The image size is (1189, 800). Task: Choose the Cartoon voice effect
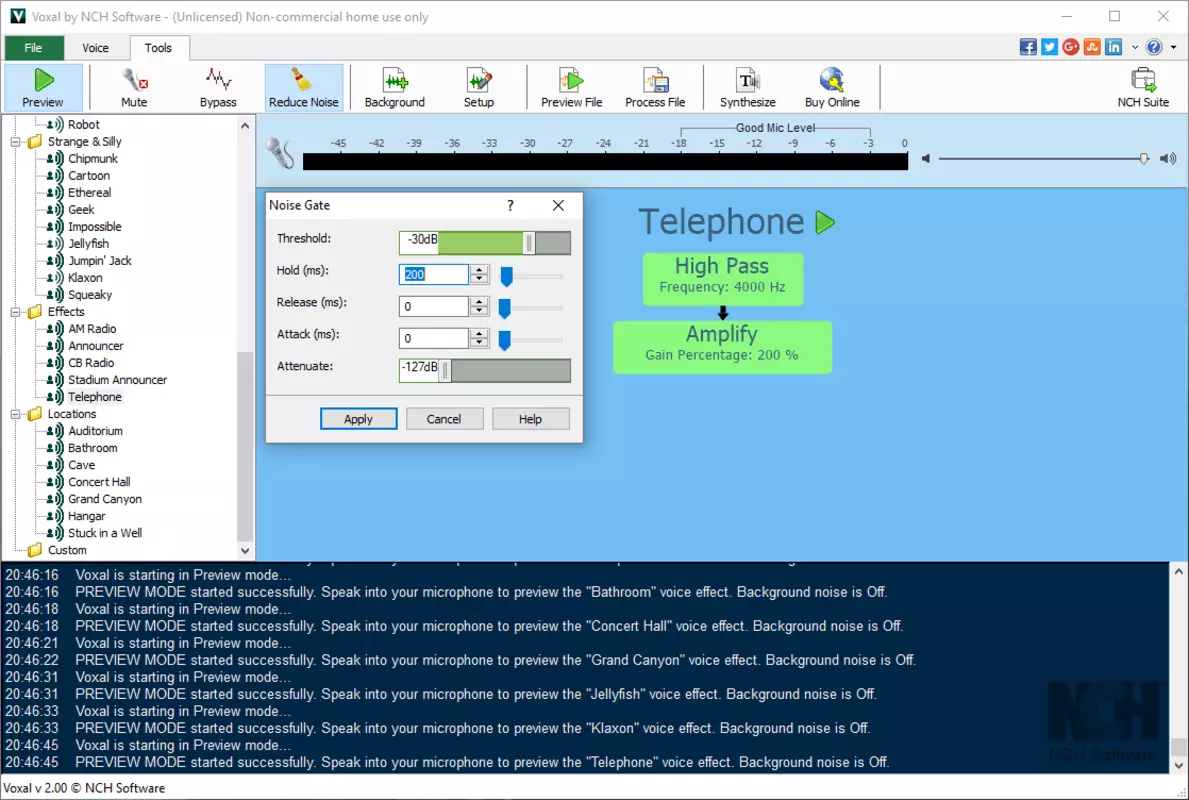tap(89, 175)
